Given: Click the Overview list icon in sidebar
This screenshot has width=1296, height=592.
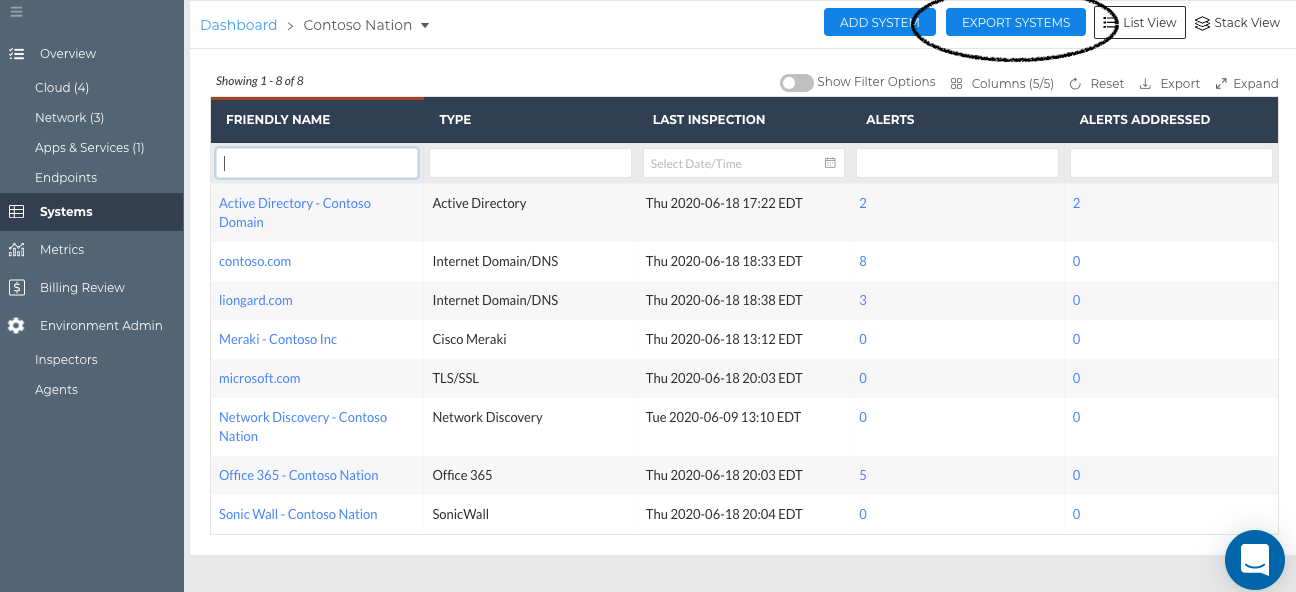Looking at the screenshot, I should [x=16, y=54].
